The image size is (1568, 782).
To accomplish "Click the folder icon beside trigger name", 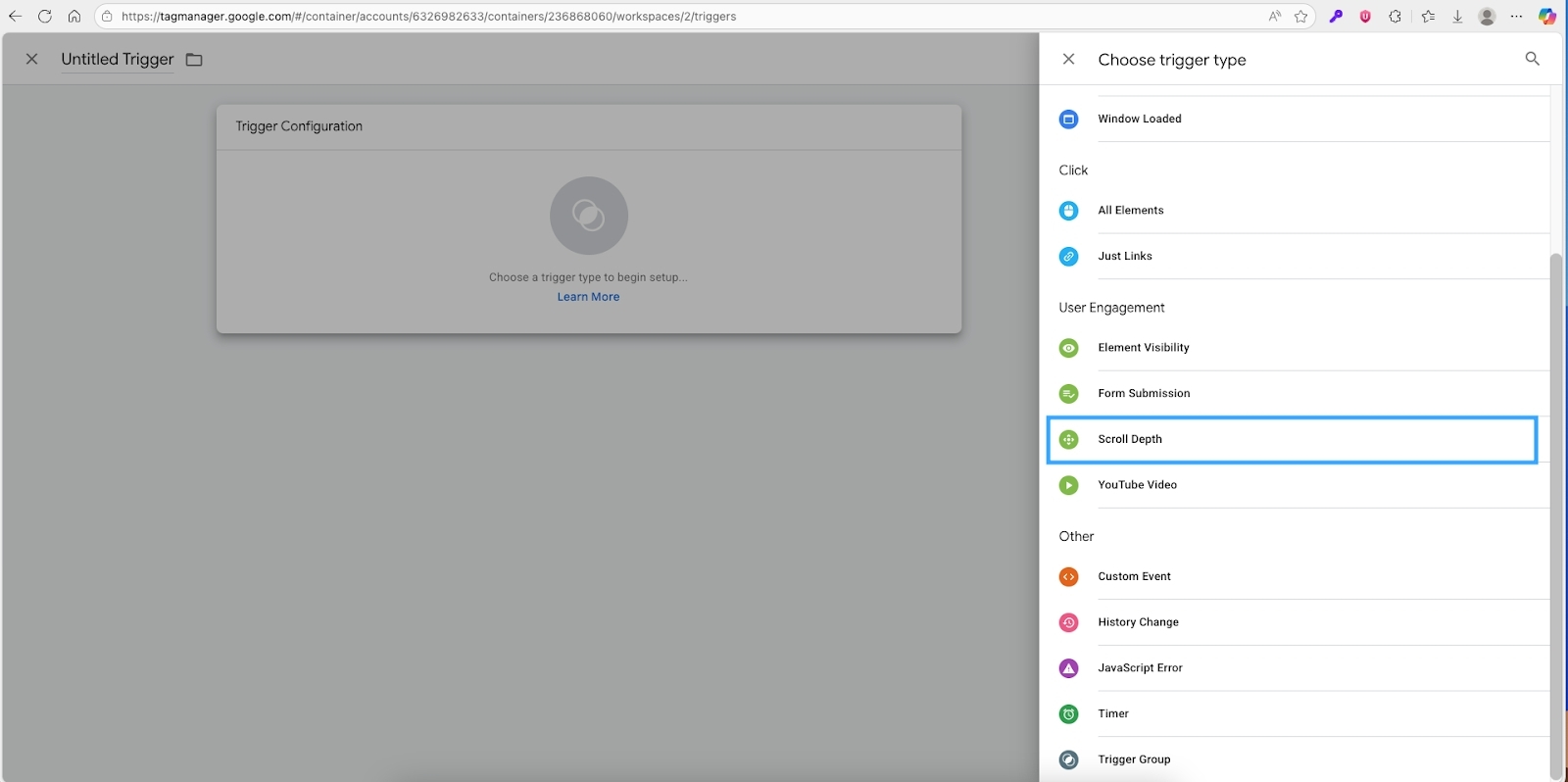I will tap(194, 60).
